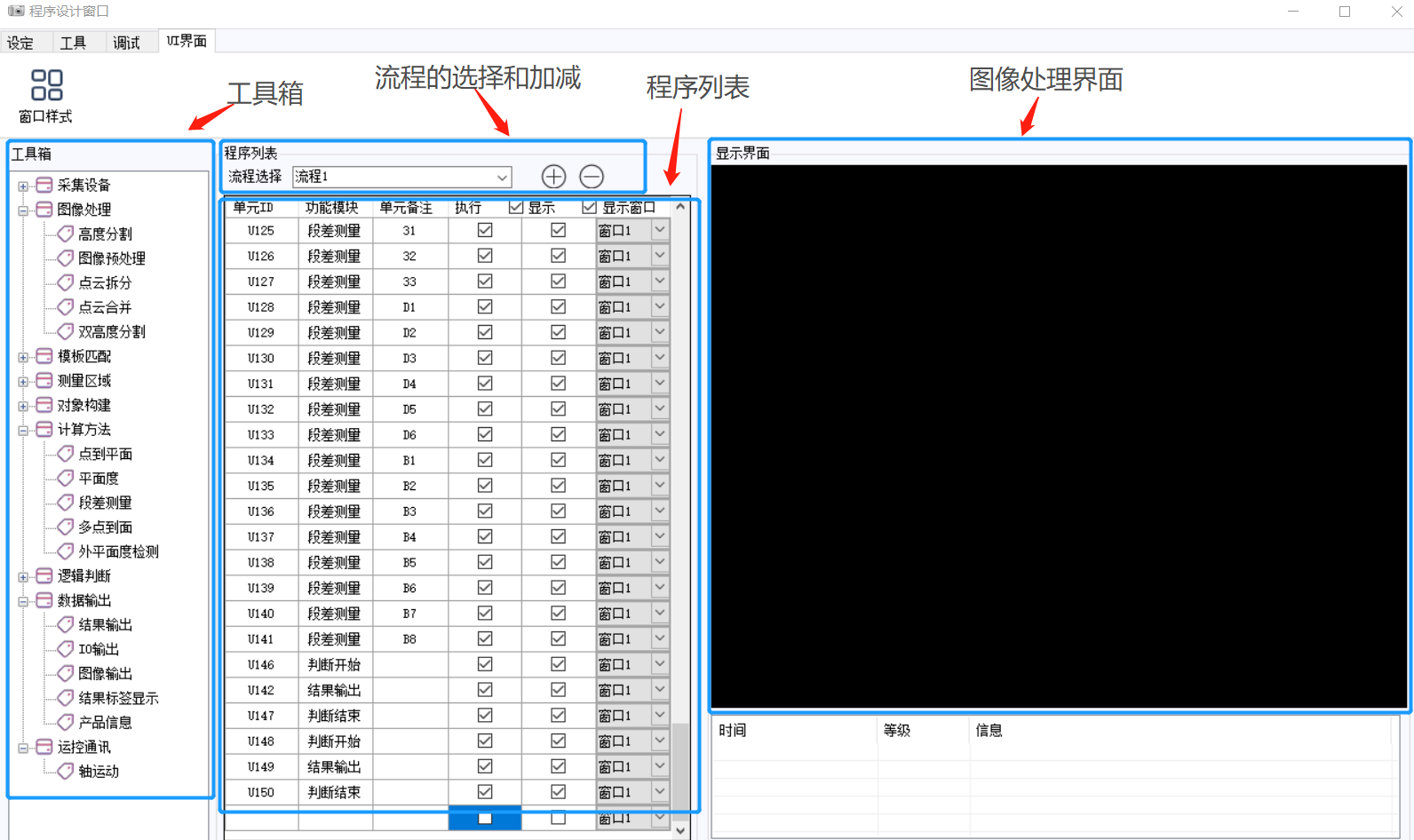Open the 显示窗口 dropdown for row U130

pyautogui.click(x=659, y=358)
